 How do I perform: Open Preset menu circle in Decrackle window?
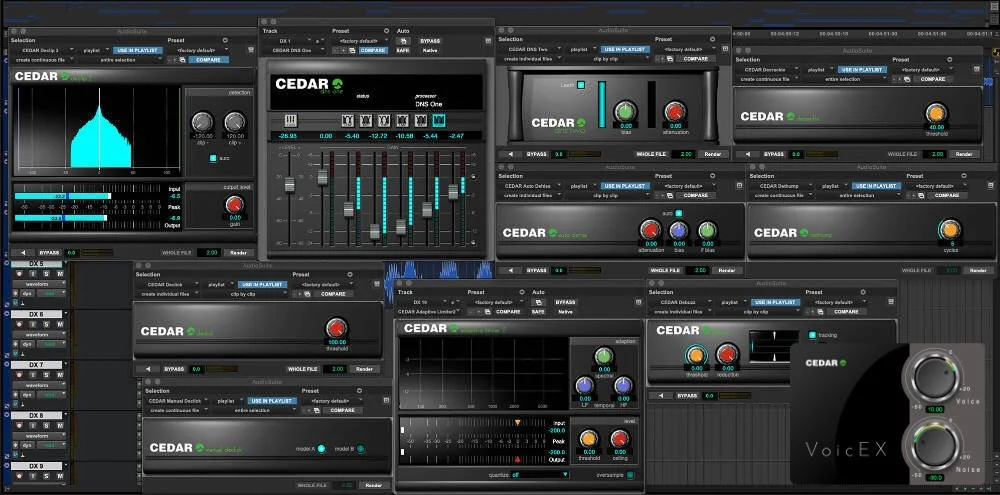(950, 59)
